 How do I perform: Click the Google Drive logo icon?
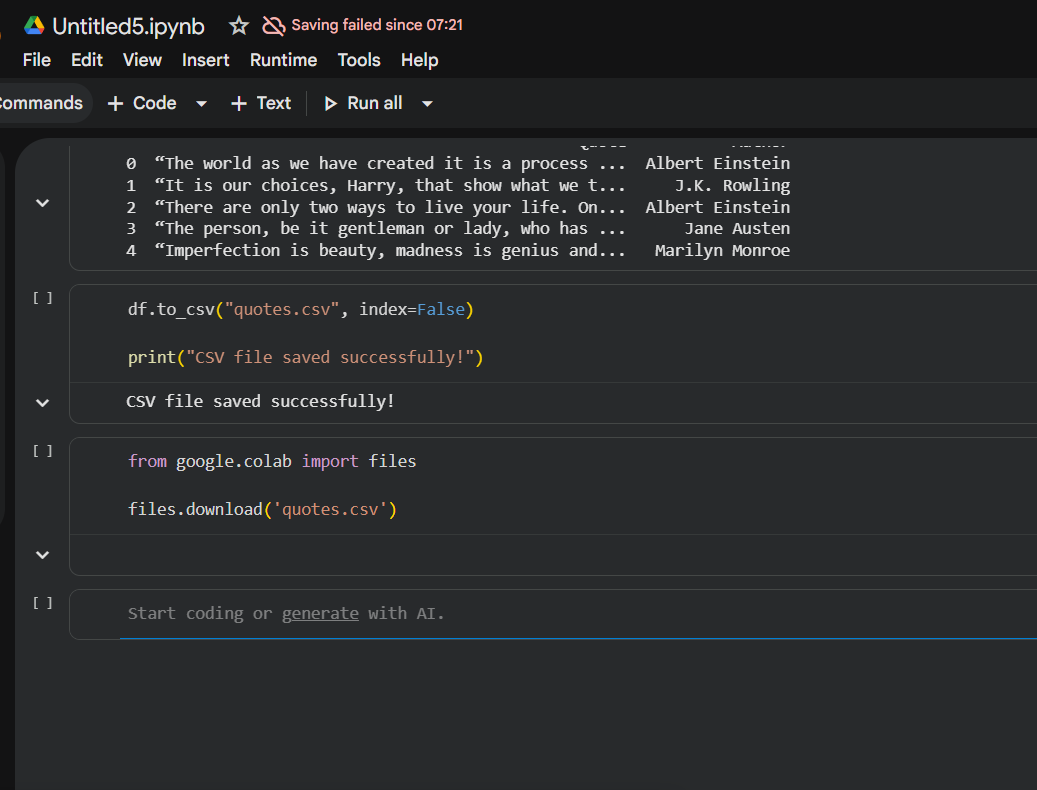pos(34,26)
